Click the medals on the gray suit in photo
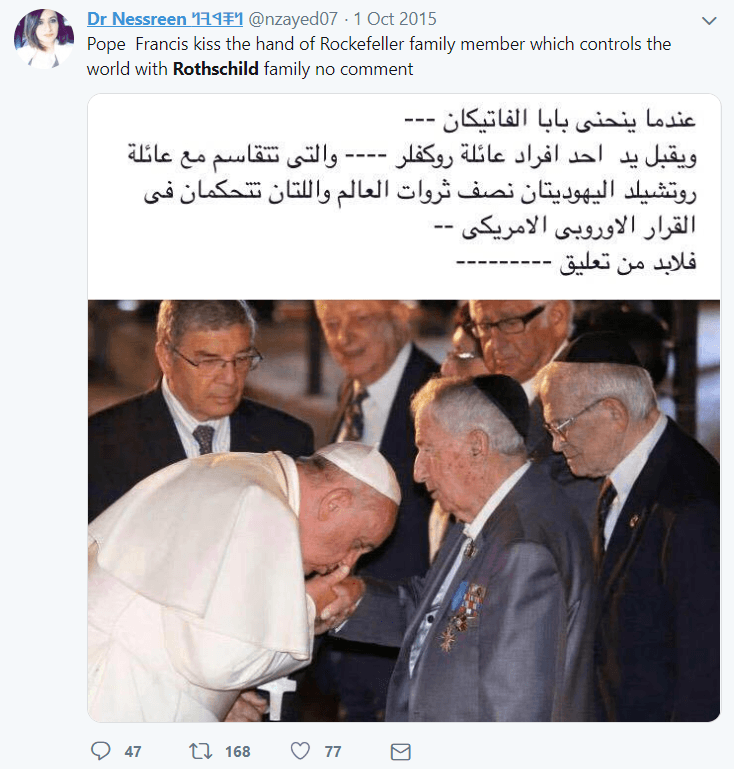 [x=462, y=615]
